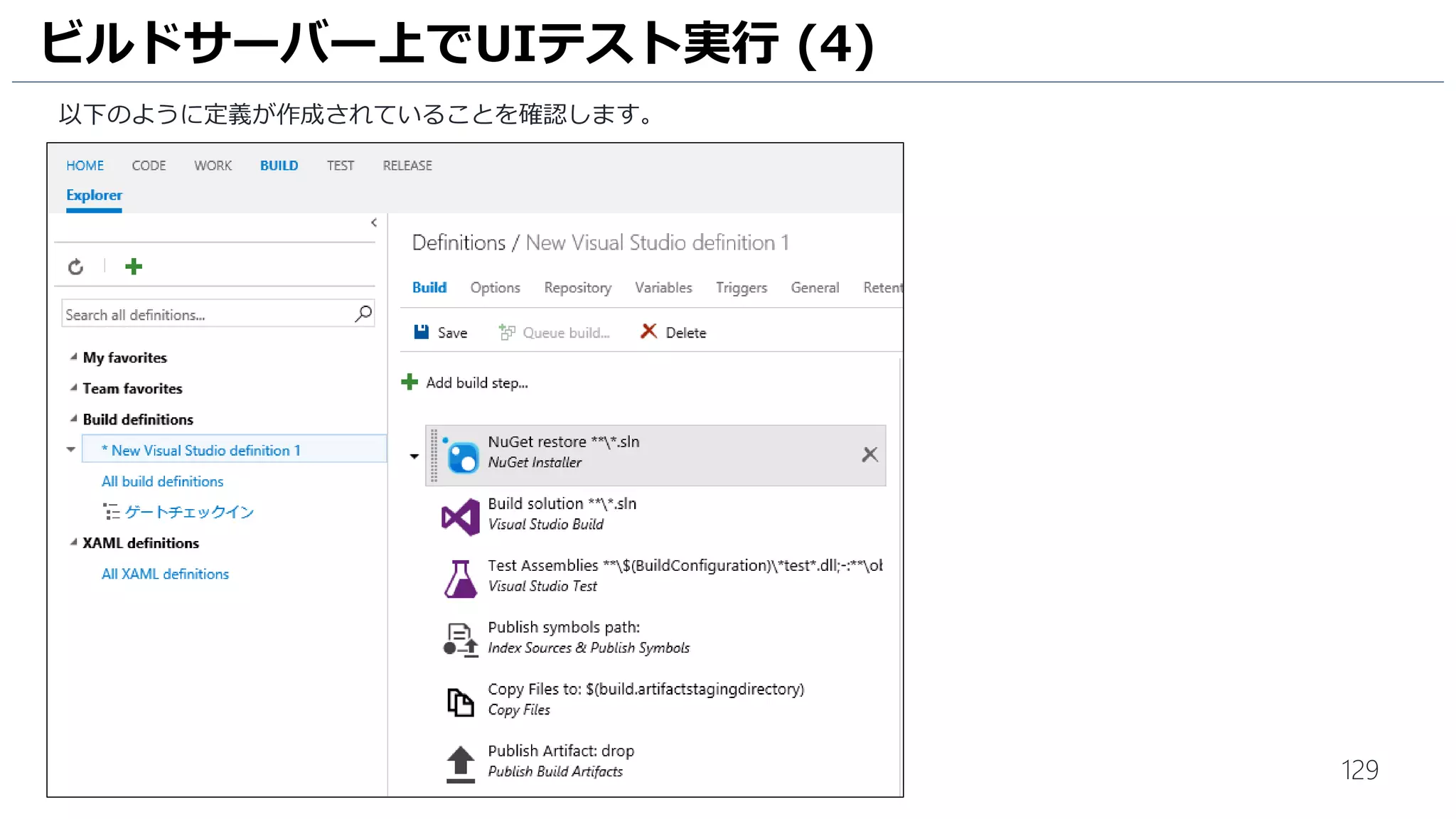Click the search magnifier icon
1456x819 pixels.
[363, 314]
